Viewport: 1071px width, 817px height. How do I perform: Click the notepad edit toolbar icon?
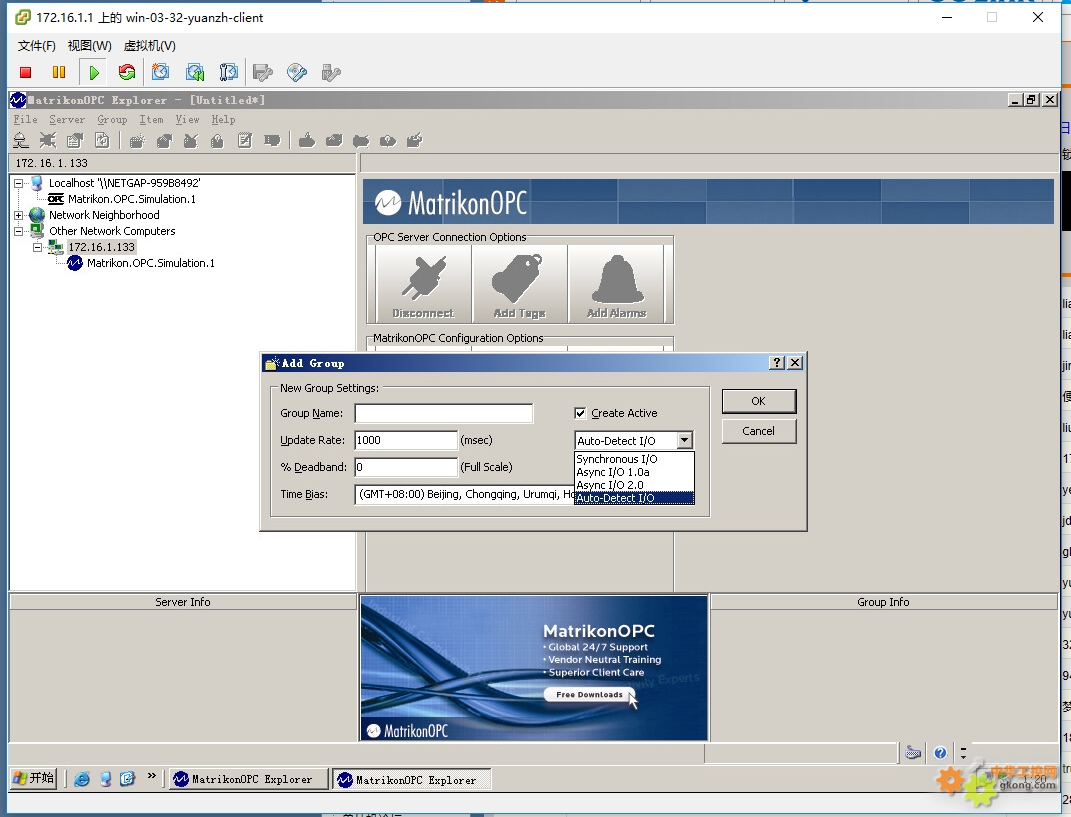(245, 141)
